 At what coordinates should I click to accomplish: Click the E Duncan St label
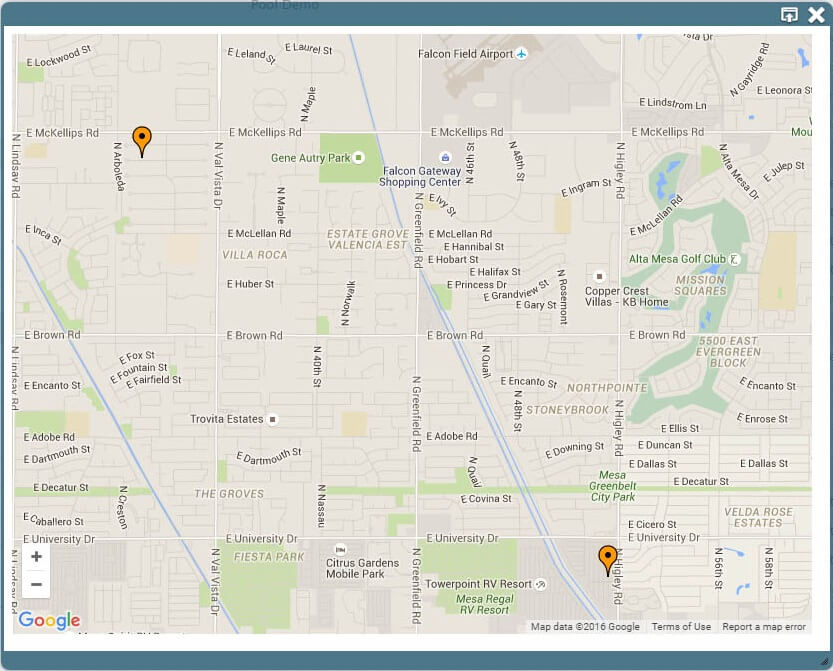coord(665,445)
